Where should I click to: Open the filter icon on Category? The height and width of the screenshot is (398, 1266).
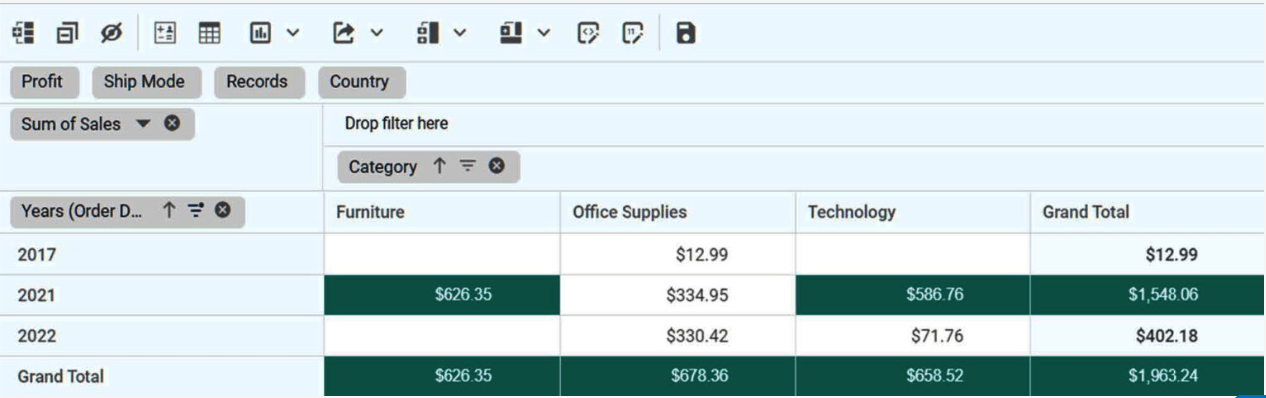(467, 167)
